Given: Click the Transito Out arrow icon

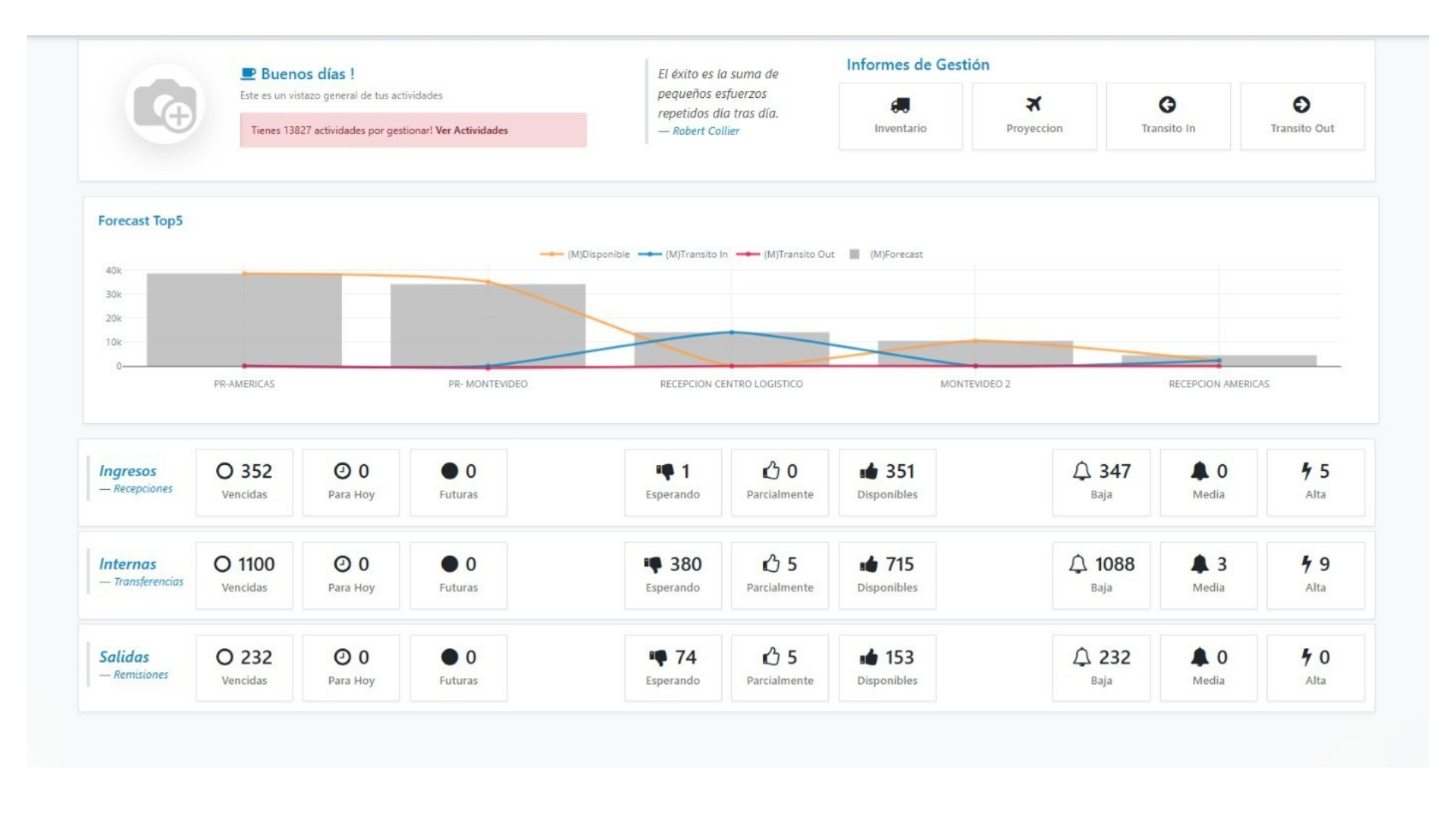Looking at the screenshot, I should [1301, 105].
